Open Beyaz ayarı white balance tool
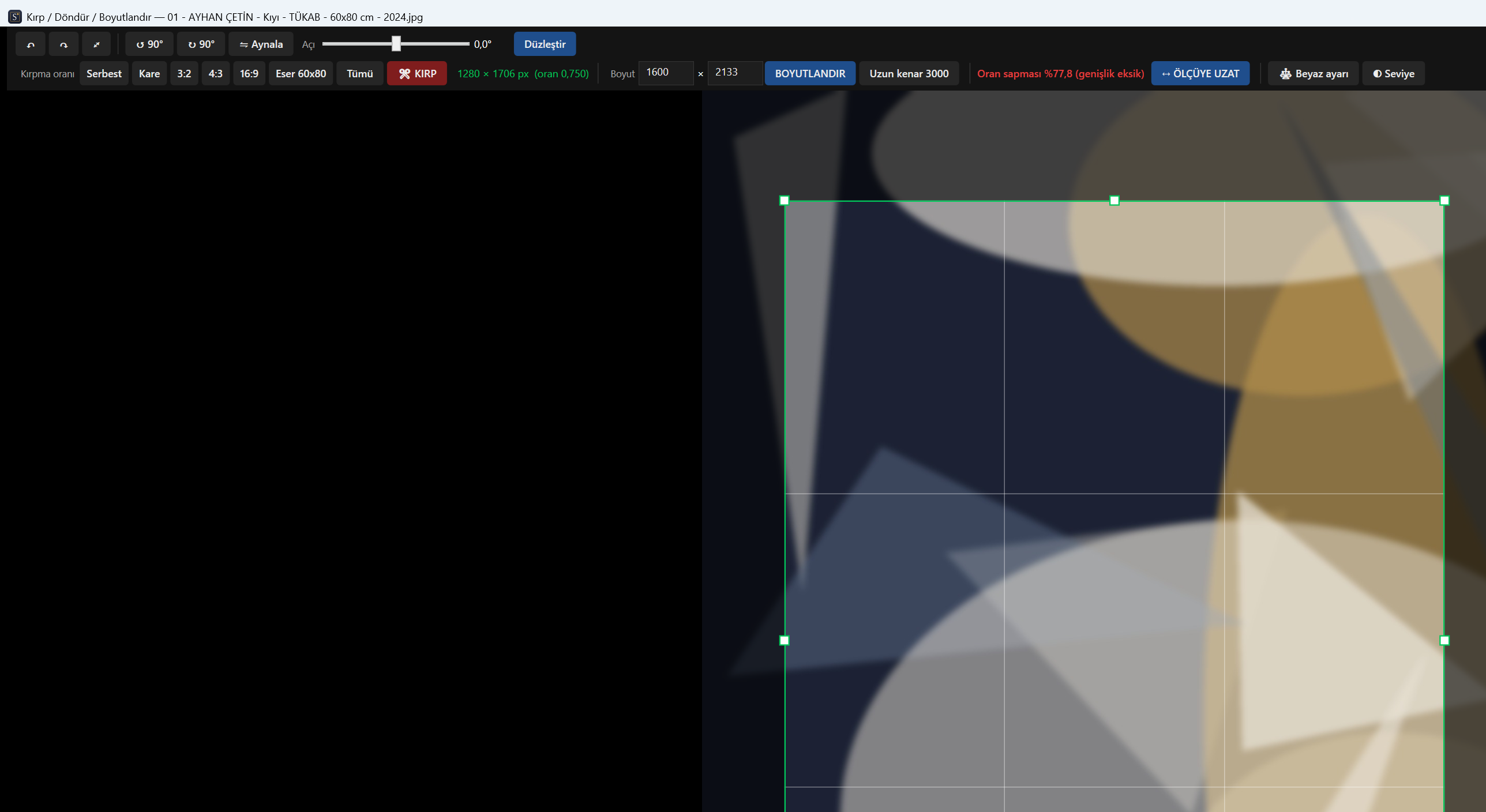Viewport: 1486px width, 812px height. click(x=1314, y=74)
